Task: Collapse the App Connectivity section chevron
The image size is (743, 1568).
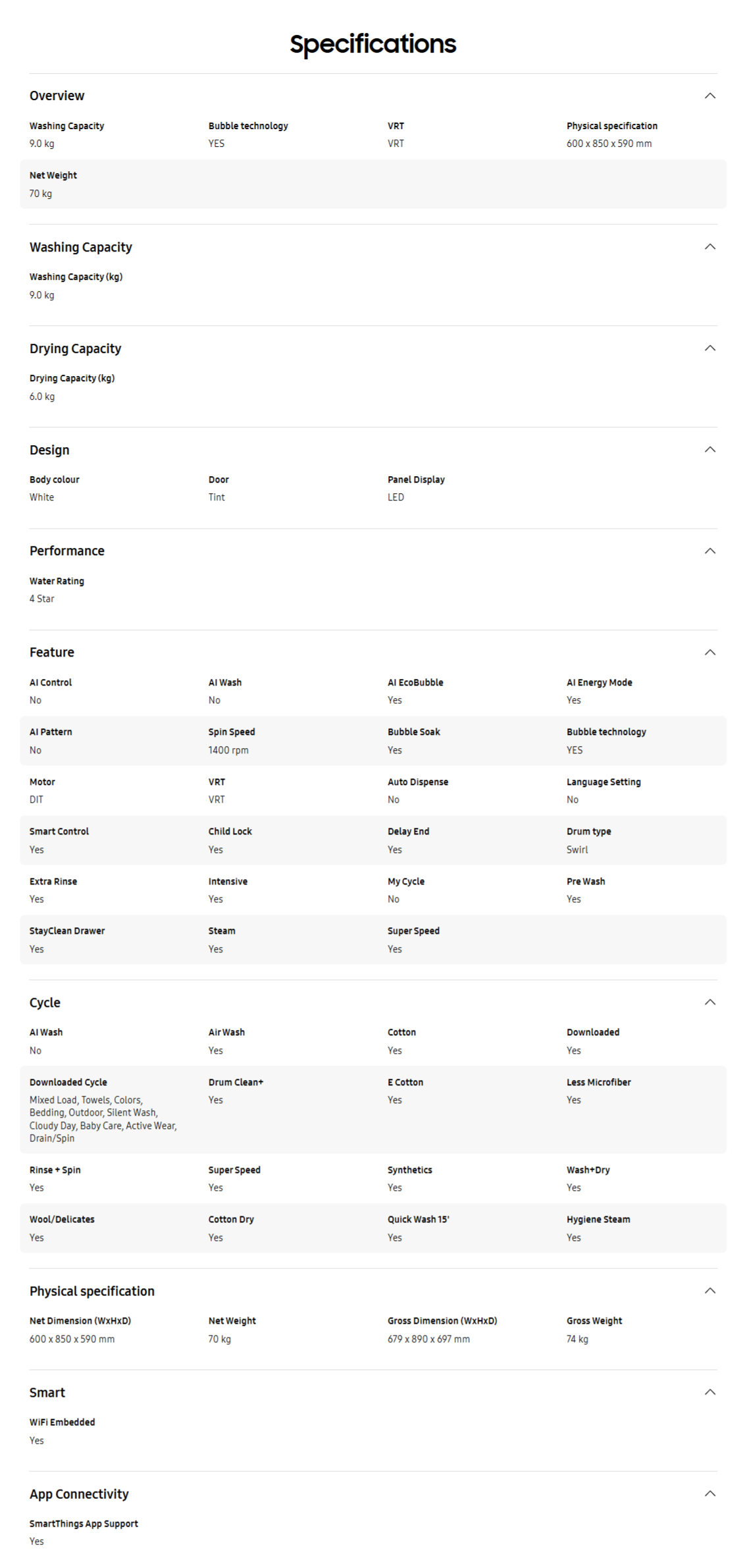Action: click(x=709, y=1493)
